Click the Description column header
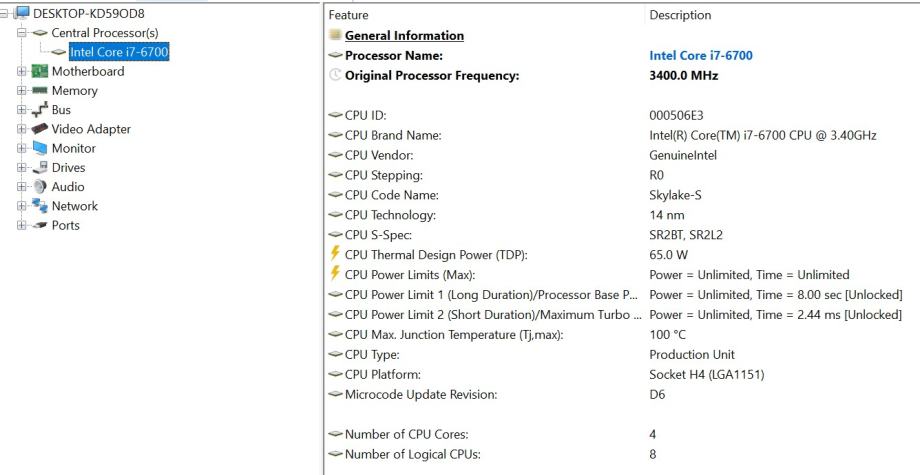Screen dimensions: 920x475 (x=680, y=15)
